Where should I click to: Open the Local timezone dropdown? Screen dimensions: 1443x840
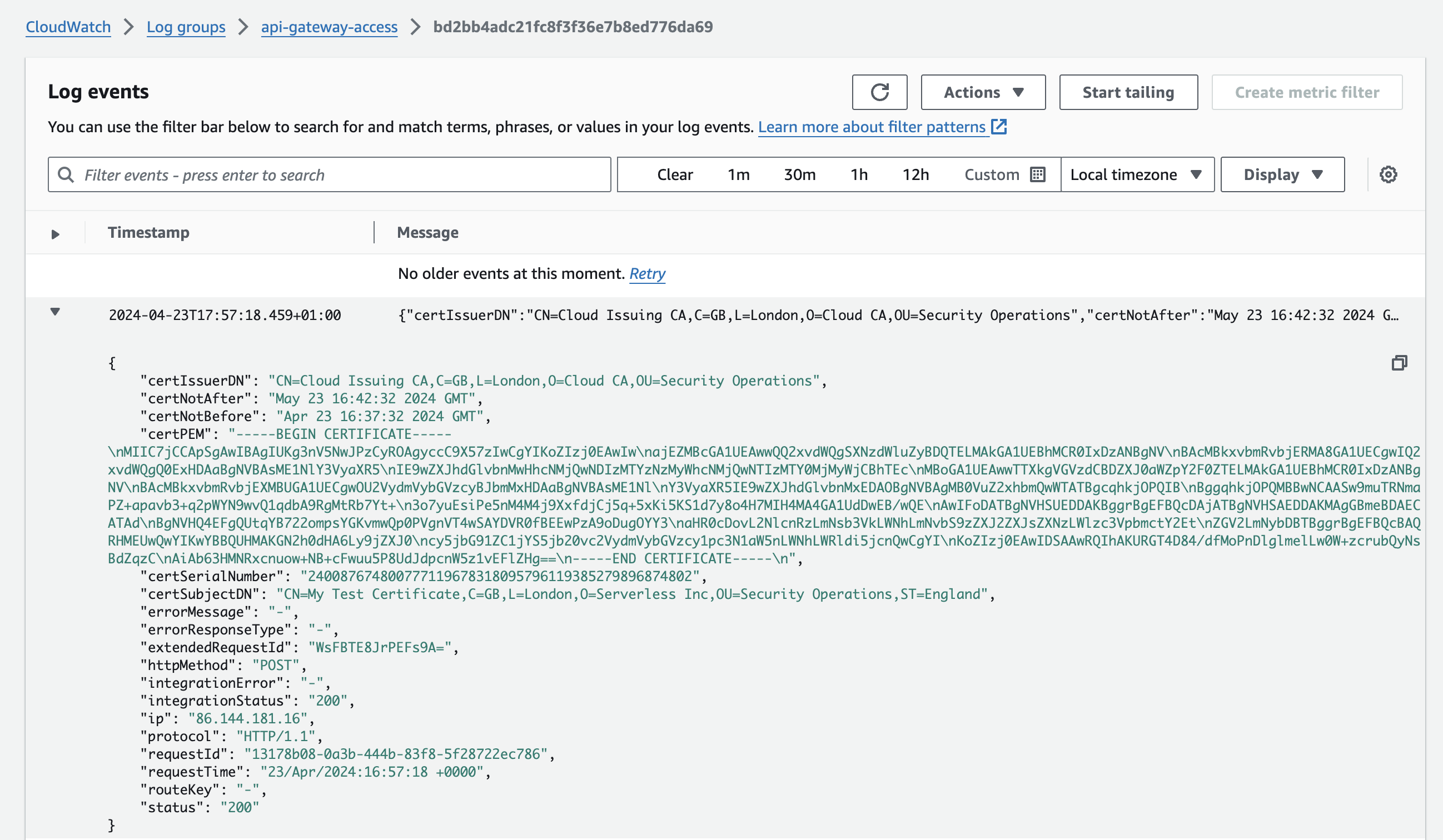click(x=1137, y=174)
